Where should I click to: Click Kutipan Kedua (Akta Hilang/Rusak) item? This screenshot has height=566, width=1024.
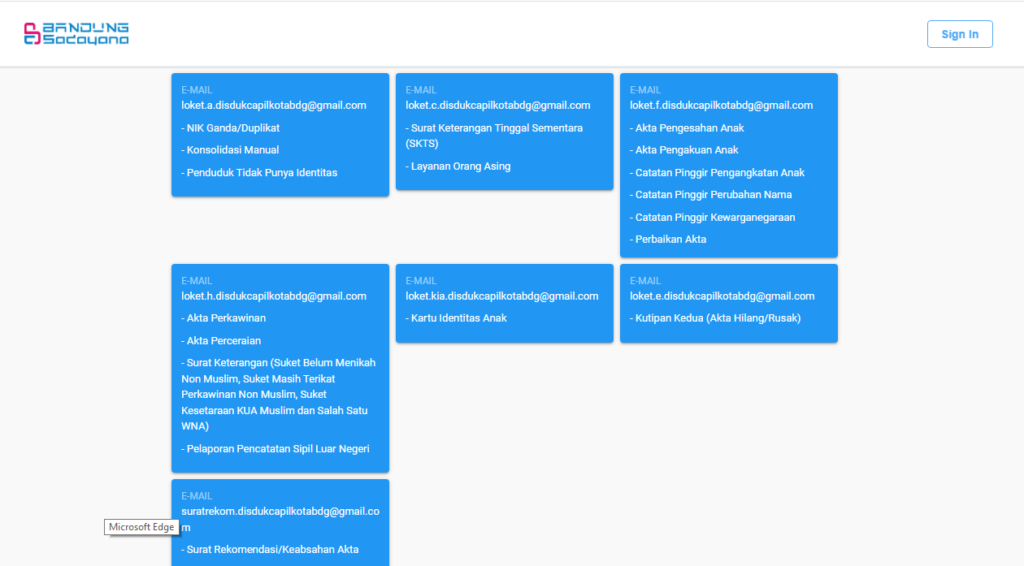pos(715,318)
